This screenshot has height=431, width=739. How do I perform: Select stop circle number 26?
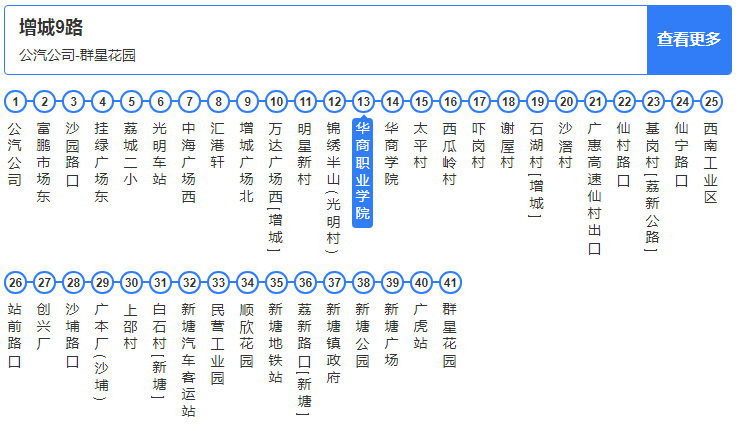coord(16,282)
